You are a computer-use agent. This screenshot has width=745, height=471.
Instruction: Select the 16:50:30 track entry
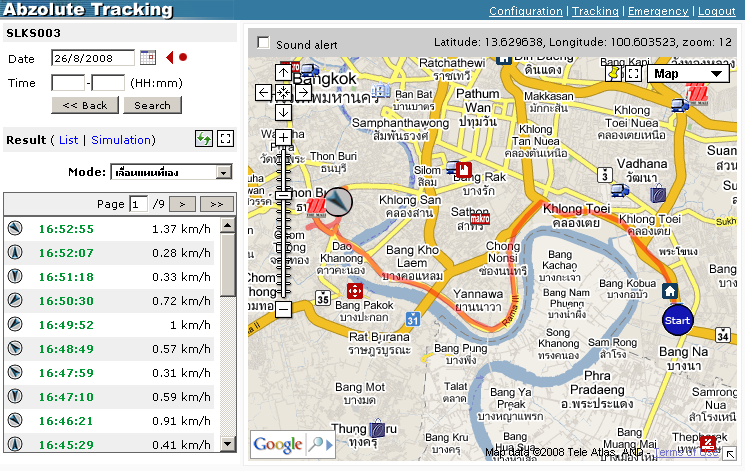click(x=109, y=301)
